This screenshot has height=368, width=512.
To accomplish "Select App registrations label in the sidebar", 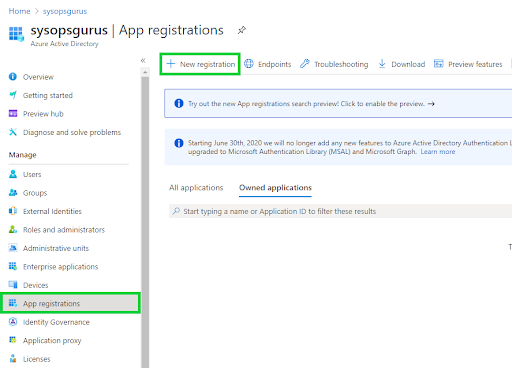I will click(x=51, y=304).
